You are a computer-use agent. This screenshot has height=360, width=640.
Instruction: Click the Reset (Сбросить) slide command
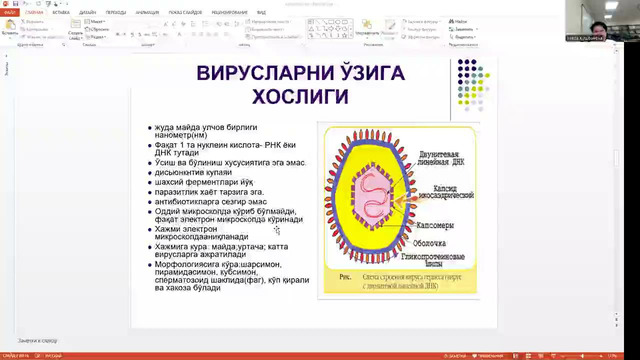coord(97,29)
